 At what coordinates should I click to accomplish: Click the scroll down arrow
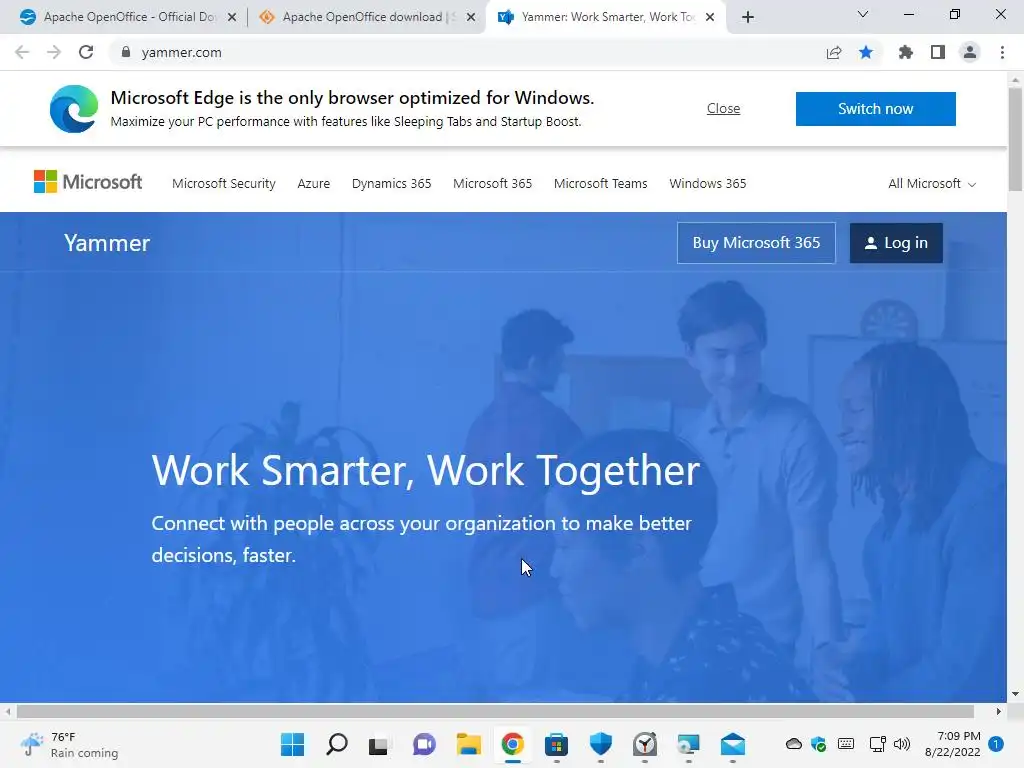[1015, 694]
